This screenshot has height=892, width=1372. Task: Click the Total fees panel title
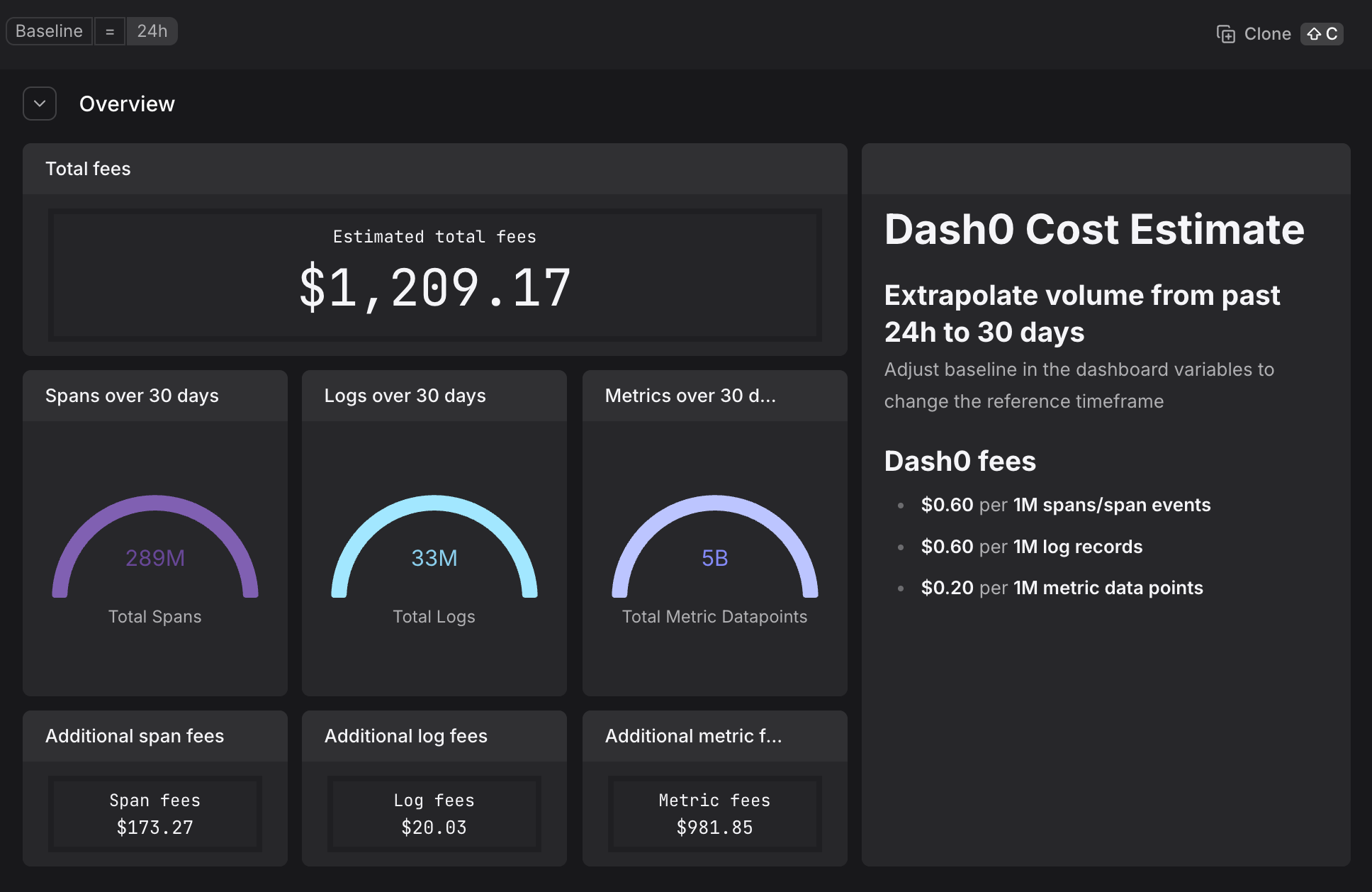88,169
